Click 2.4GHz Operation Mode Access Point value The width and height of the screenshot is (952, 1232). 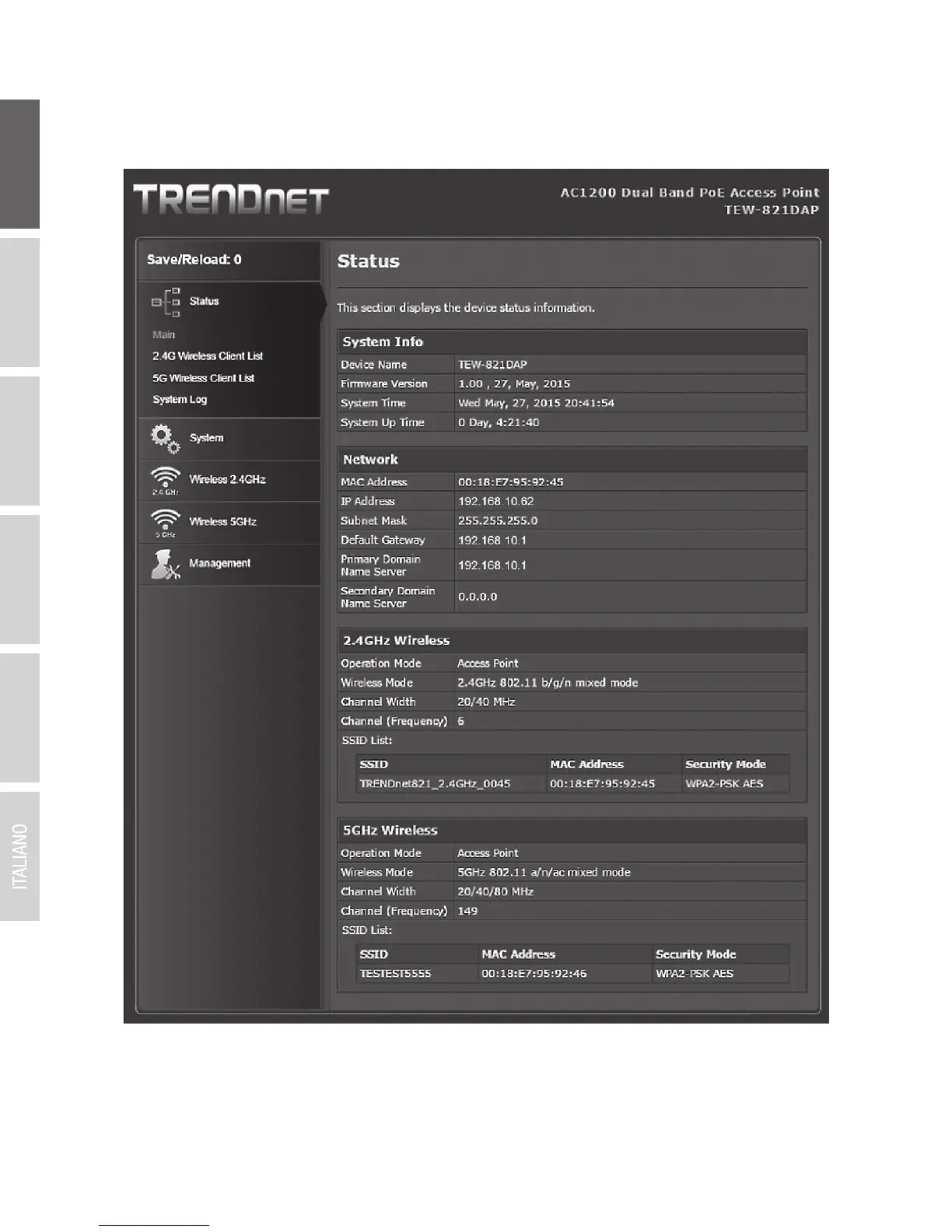(488, 663)
